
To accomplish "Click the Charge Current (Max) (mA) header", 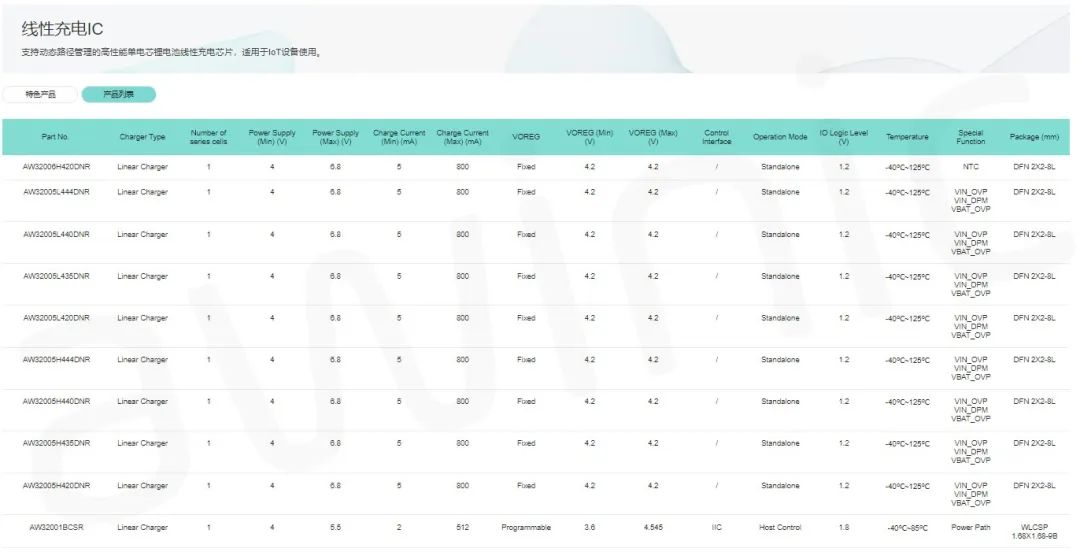I will [x=463, y=137].
